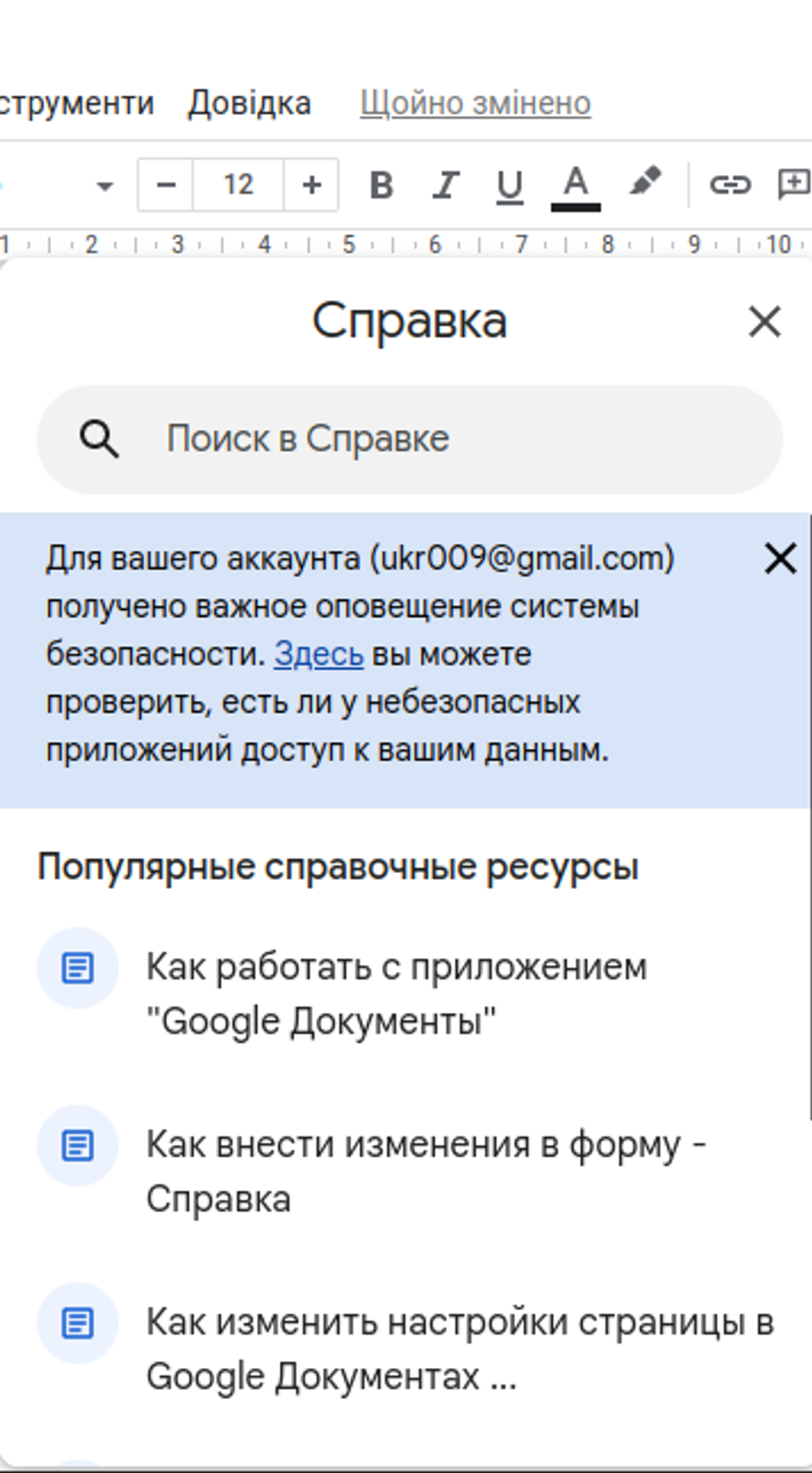Toggle underline formatting
Image resolution: width=812 pixels, height=1473 pixels.
[509, 185]
